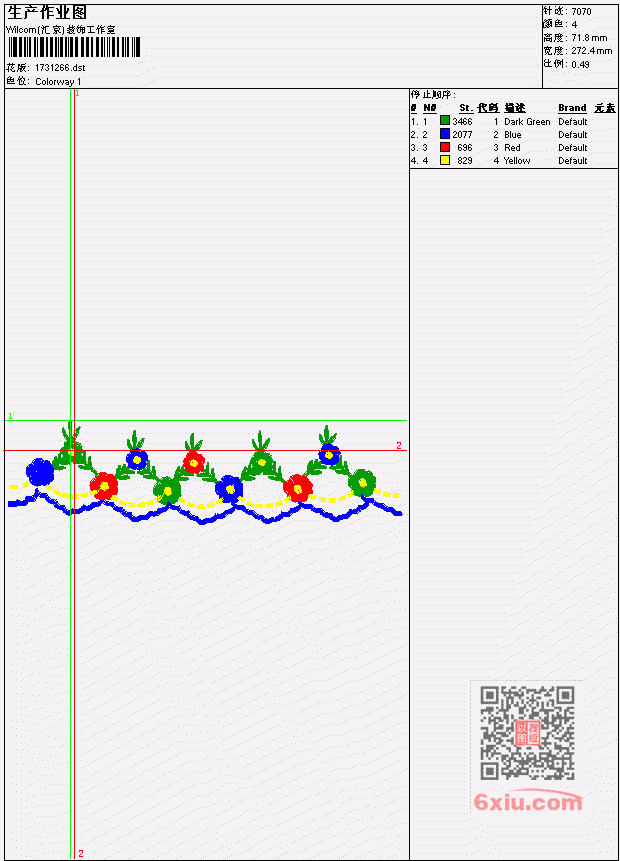Click the 'Colorway 1' label
Screen dimensions: 620x861
click(x=58, y=82)
